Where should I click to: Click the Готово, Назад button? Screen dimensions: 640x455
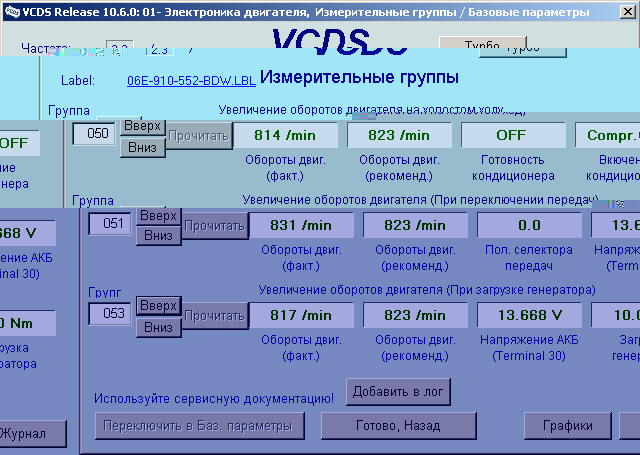coord(398,426)
